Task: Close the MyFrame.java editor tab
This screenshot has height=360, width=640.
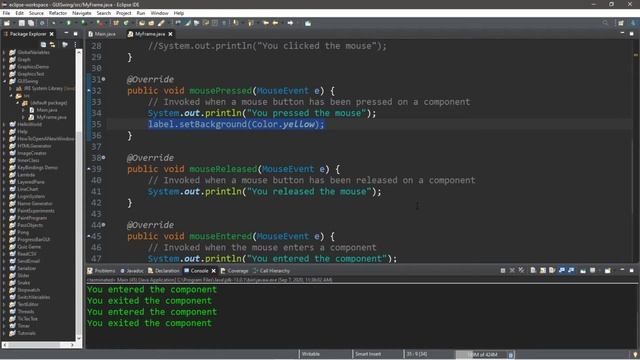Action: pyautogui.click(x=170, y=34)
